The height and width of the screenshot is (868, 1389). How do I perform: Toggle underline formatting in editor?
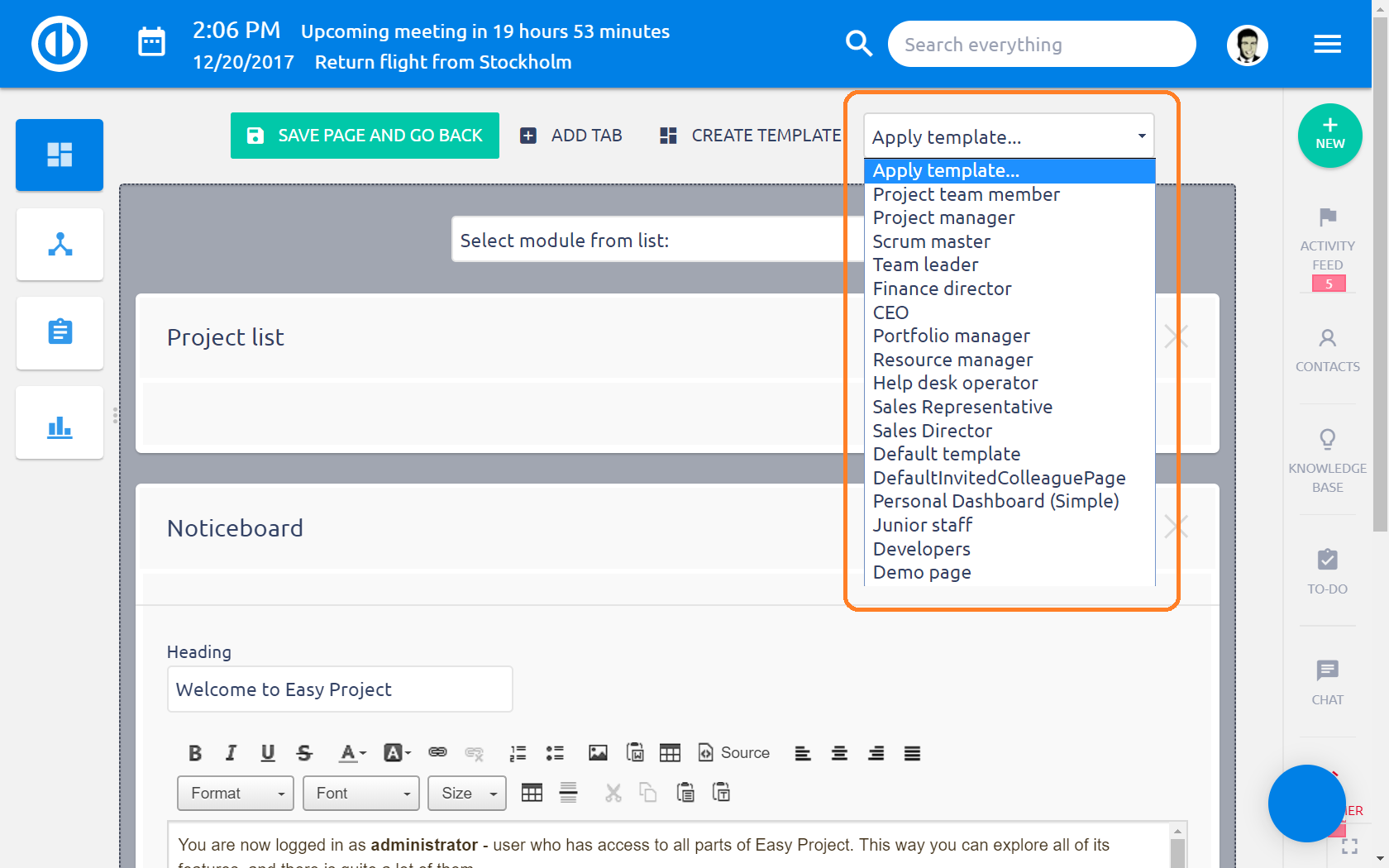(267, 753)
